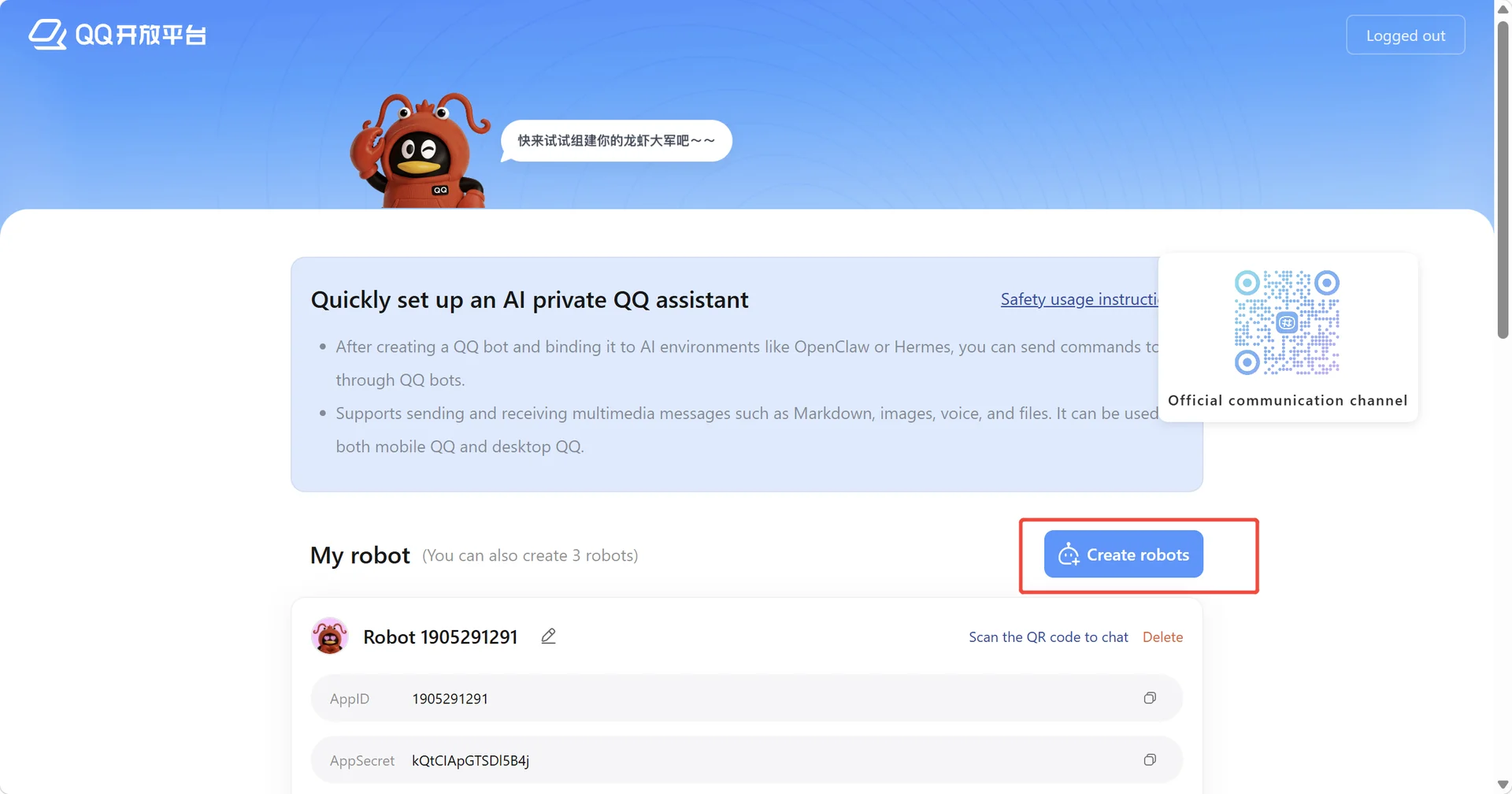This screenshot has width=1512, height=794.
Task: Click the Logged out button
Action: coord(1406,35)
